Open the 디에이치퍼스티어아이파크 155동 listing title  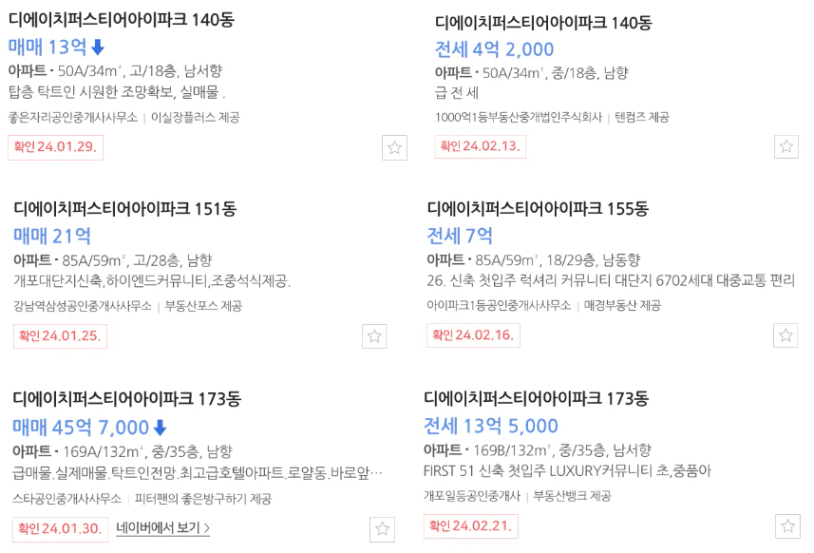538,209
